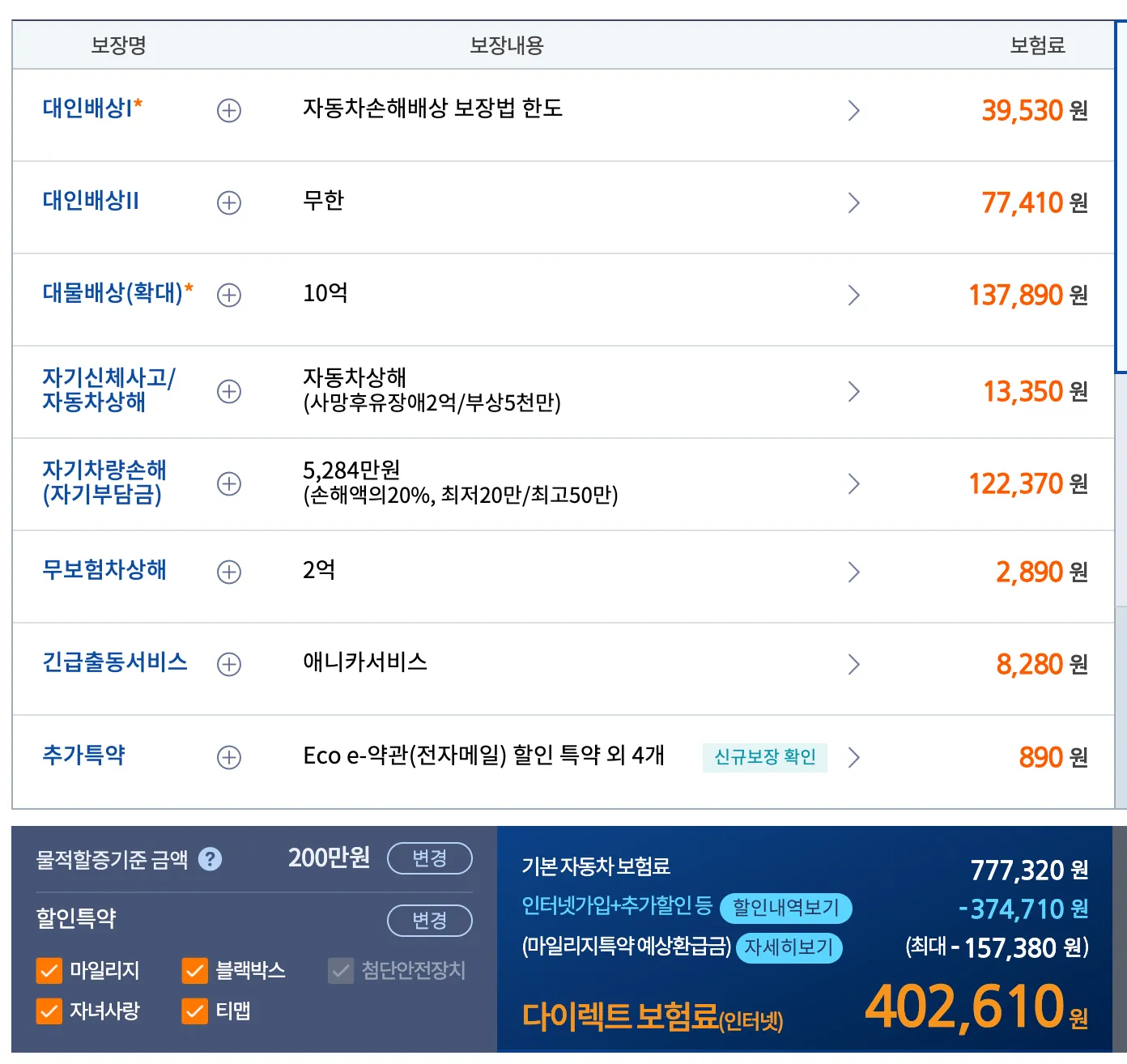Click the plus icon beside 대인배상II

click(229, 203)
